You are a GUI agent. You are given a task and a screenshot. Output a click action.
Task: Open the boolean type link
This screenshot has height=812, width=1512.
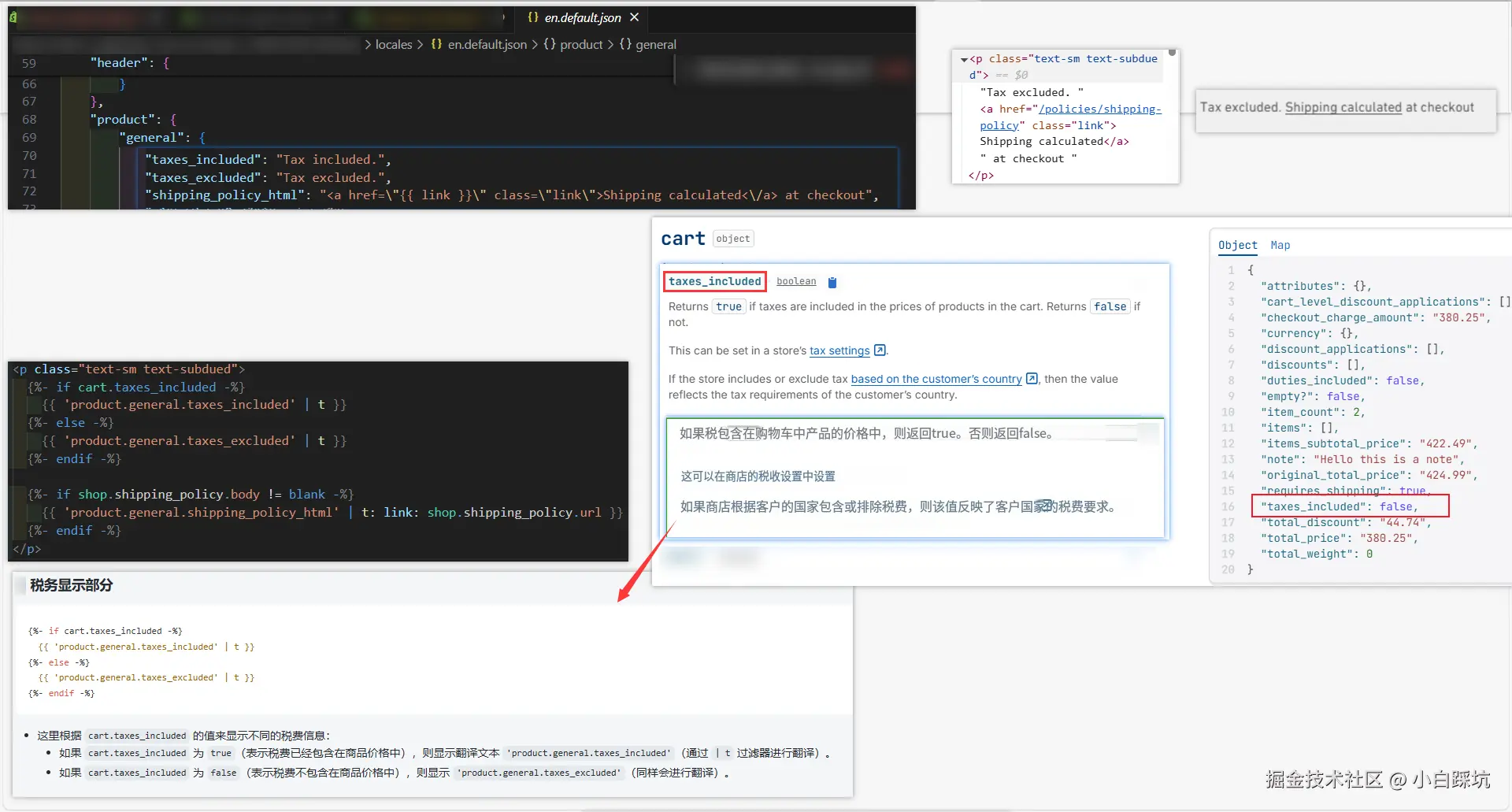[x=796, y=281]
